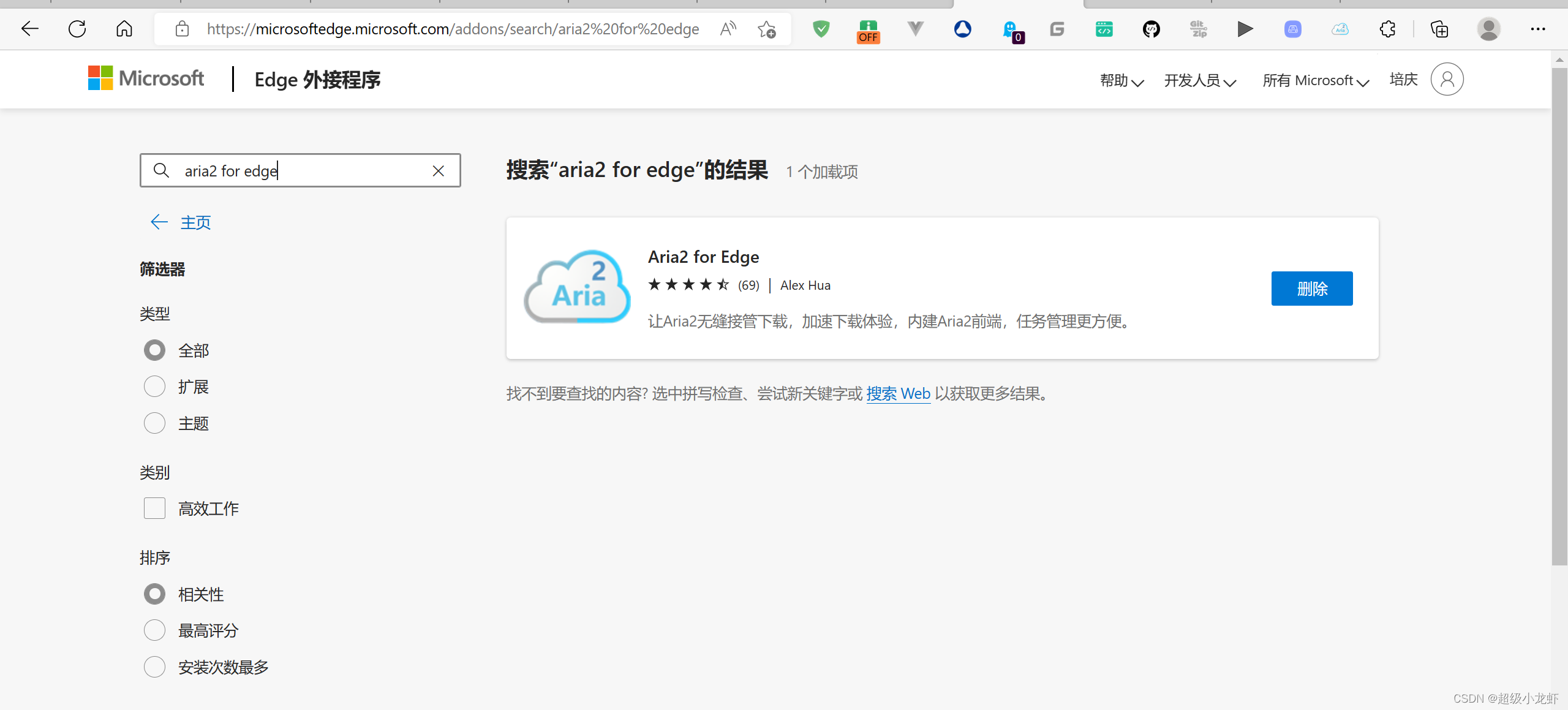Viewport: 1568px width, 710px height.
Task: Open the green code window extension icon
Action: coord(1104,29)
